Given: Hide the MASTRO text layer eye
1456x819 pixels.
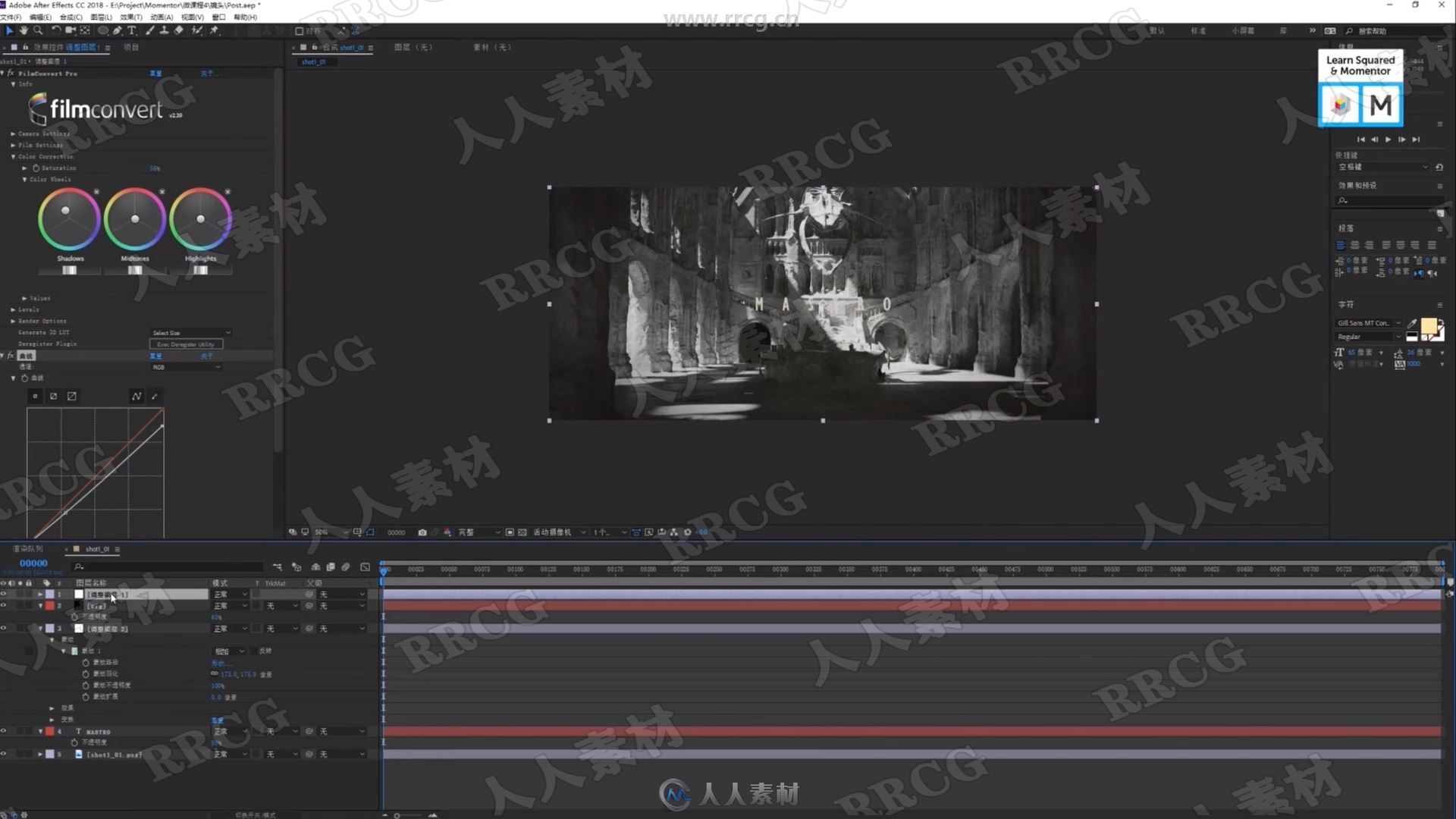Looking at the screenshot, I should click(x=4, y=731).
